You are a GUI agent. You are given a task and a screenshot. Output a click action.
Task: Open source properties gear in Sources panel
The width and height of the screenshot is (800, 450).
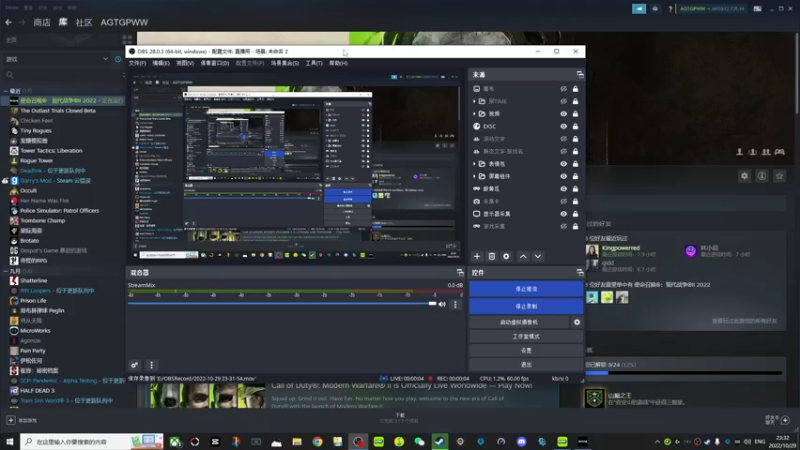point(506,256)
